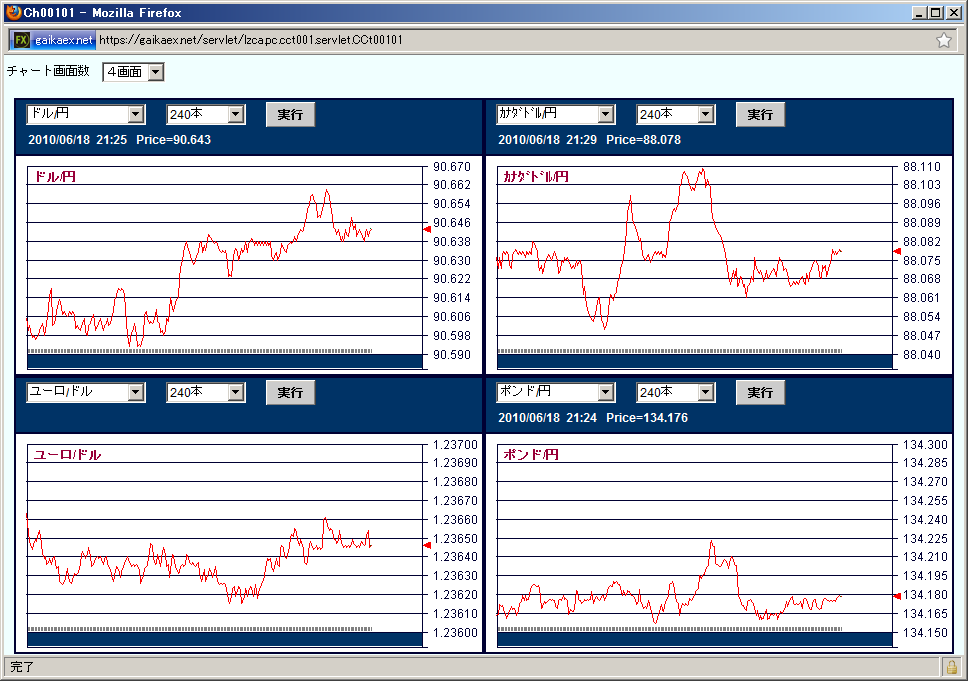Image resolution: width=968 pixels, height=681 pixels.
Task: Click the URL address field
Action: pyautogui.click(x=500, y=40)
